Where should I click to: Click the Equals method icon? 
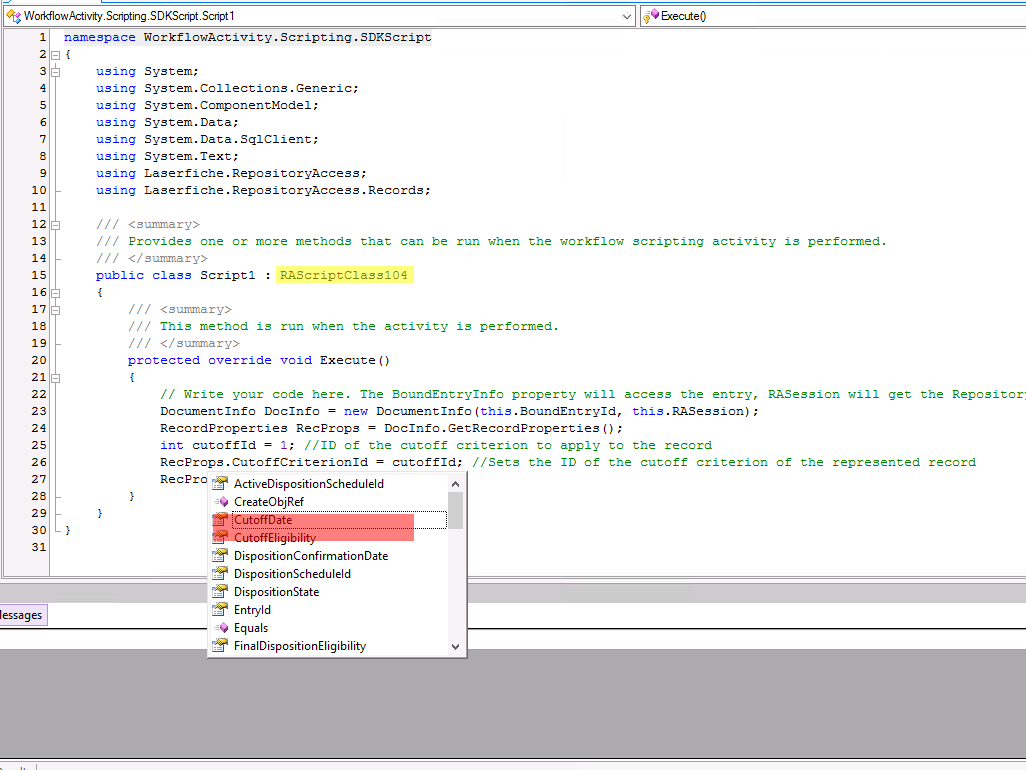(x=220, y=628)
